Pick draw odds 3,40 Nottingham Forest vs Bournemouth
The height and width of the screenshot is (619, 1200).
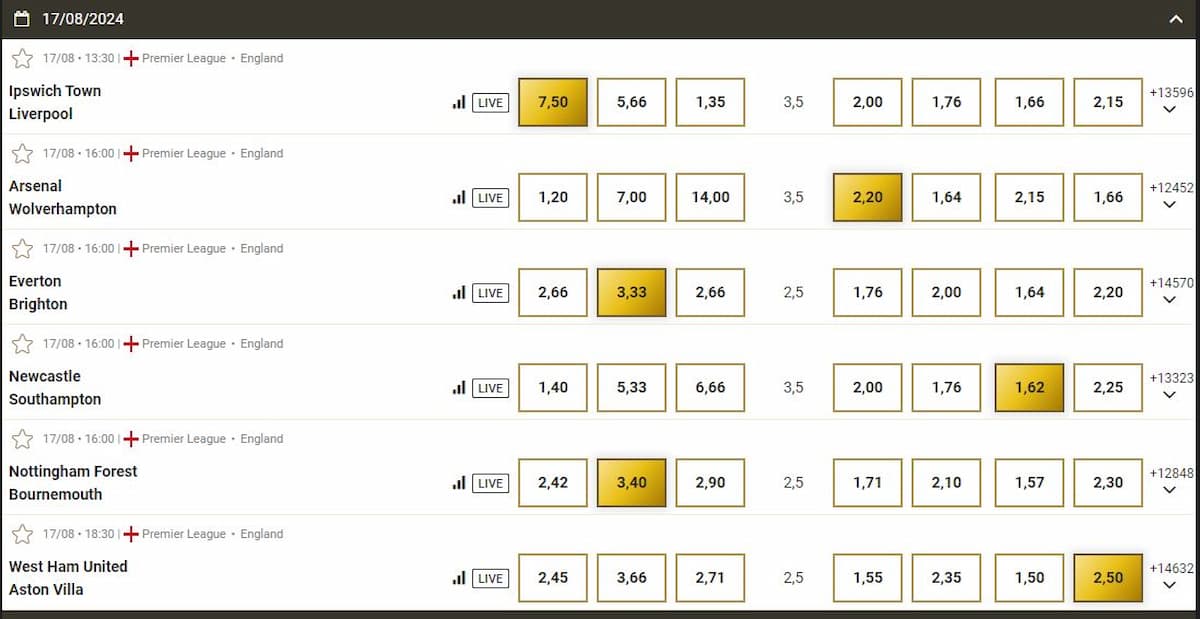tap(631, 483)
